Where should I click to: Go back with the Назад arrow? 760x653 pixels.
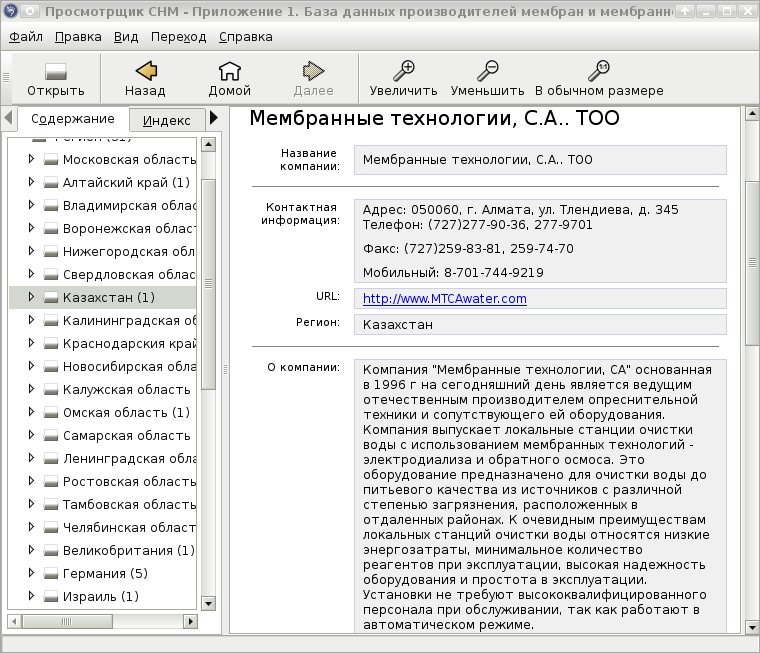(x=146, y=71)
